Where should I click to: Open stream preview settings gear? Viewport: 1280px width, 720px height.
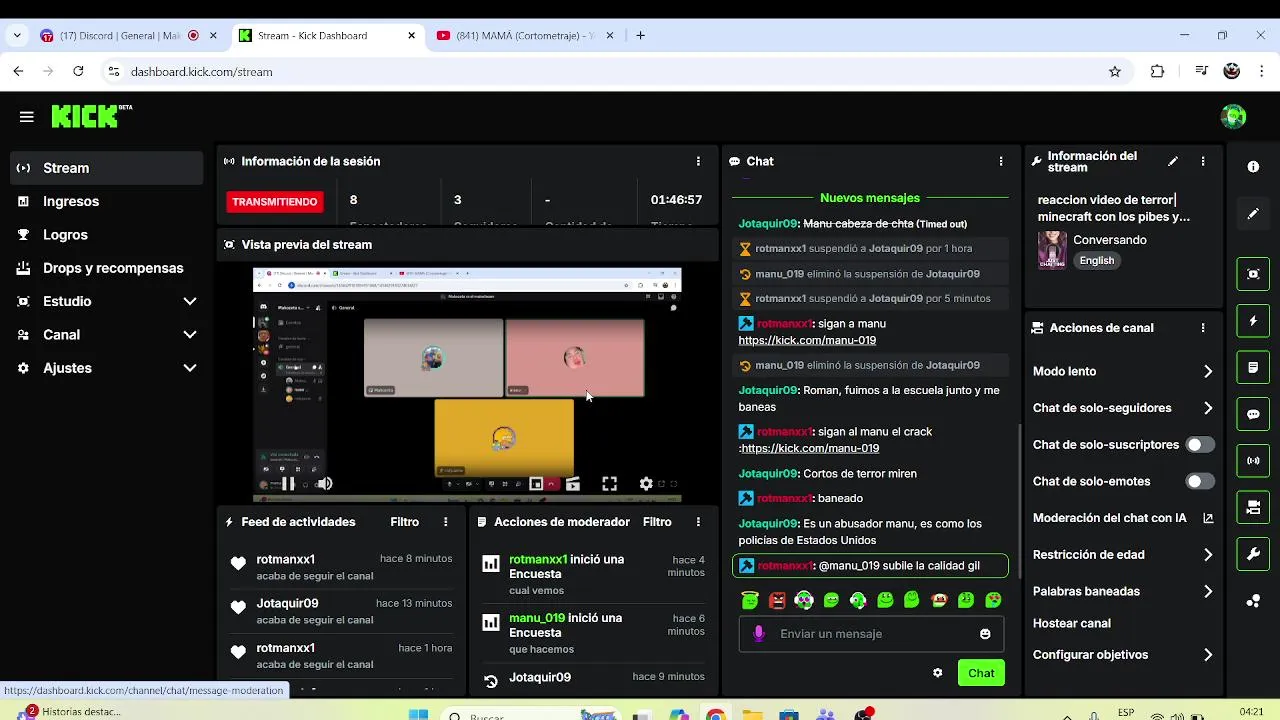646,484
